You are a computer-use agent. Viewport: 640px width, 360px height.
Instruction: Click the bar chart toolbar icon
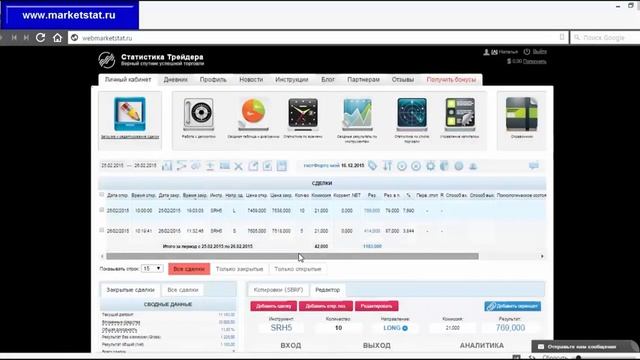[167, 166]
